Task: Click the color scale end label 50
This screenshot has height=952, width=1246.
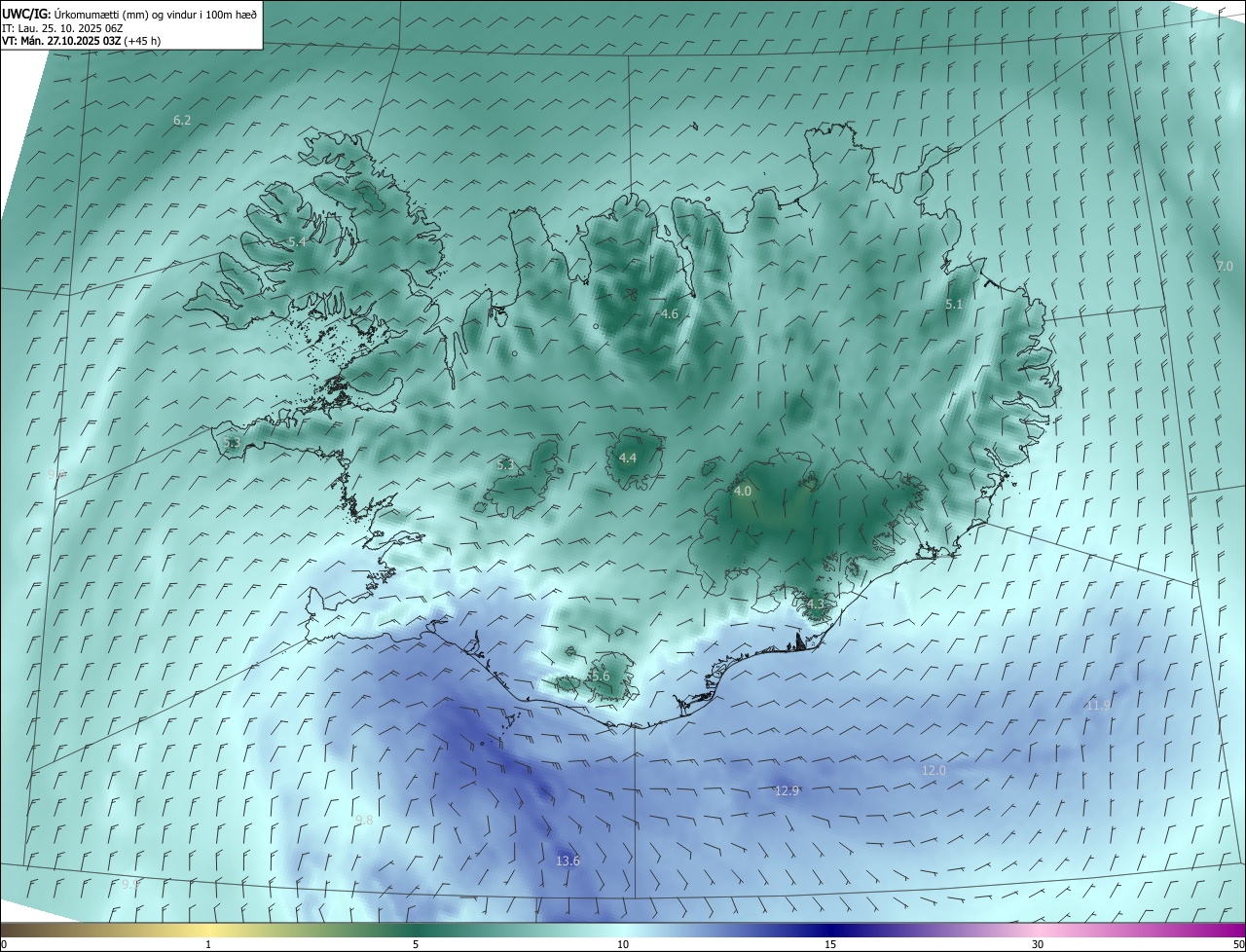Action: click(1238, 944)
